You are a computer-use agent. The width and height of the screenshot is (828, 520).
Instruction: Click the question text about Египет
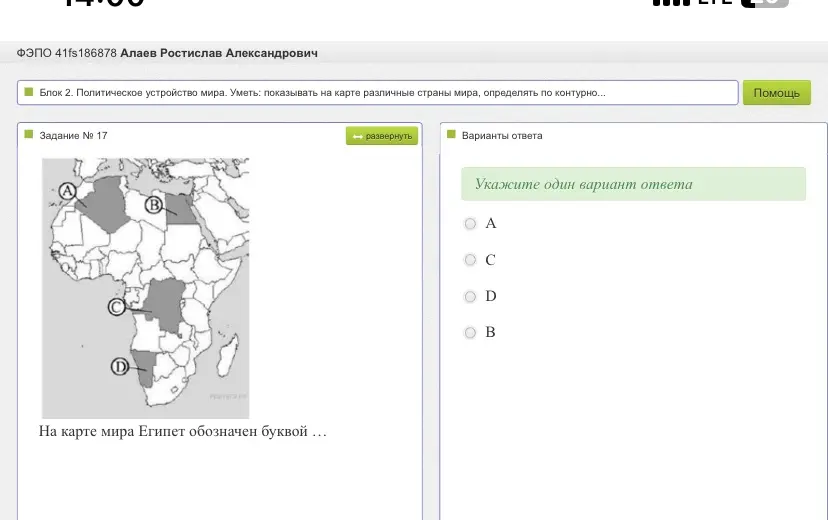(x=183, y=431)
